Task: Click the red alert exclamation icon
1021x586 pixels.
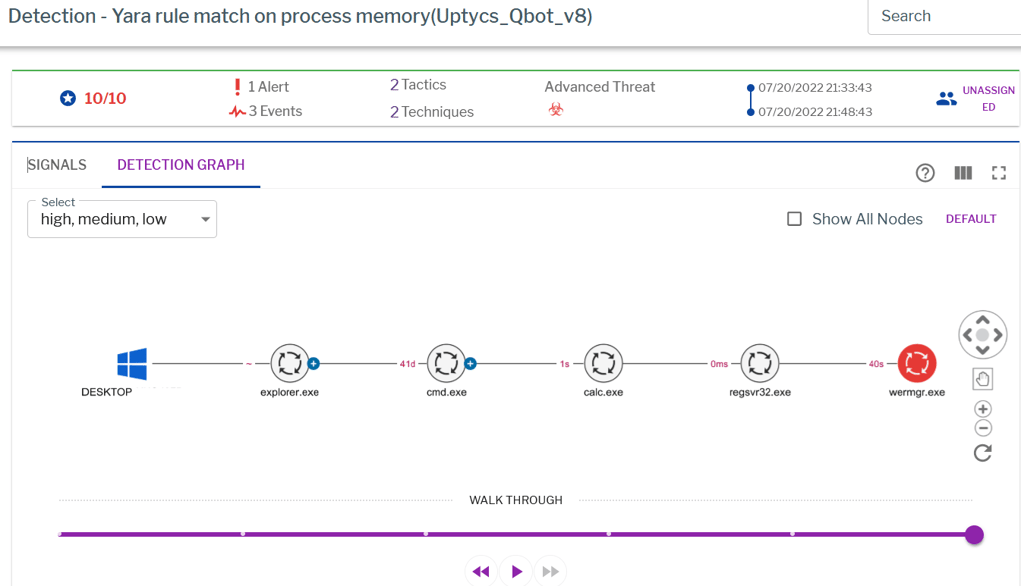Action: coord(237,87)
